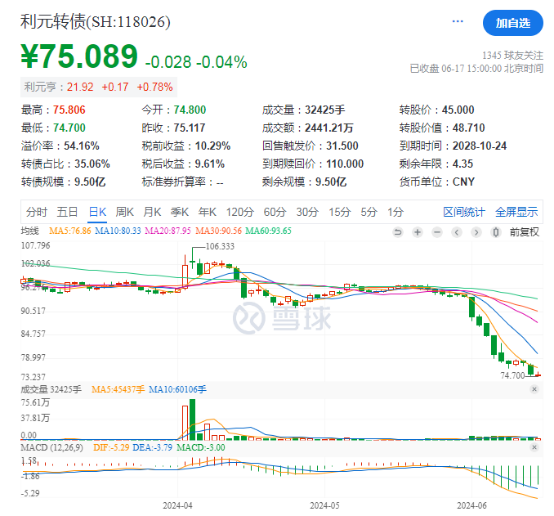
Task: Zoom out chart with minus icon
Action: [437, 232]
